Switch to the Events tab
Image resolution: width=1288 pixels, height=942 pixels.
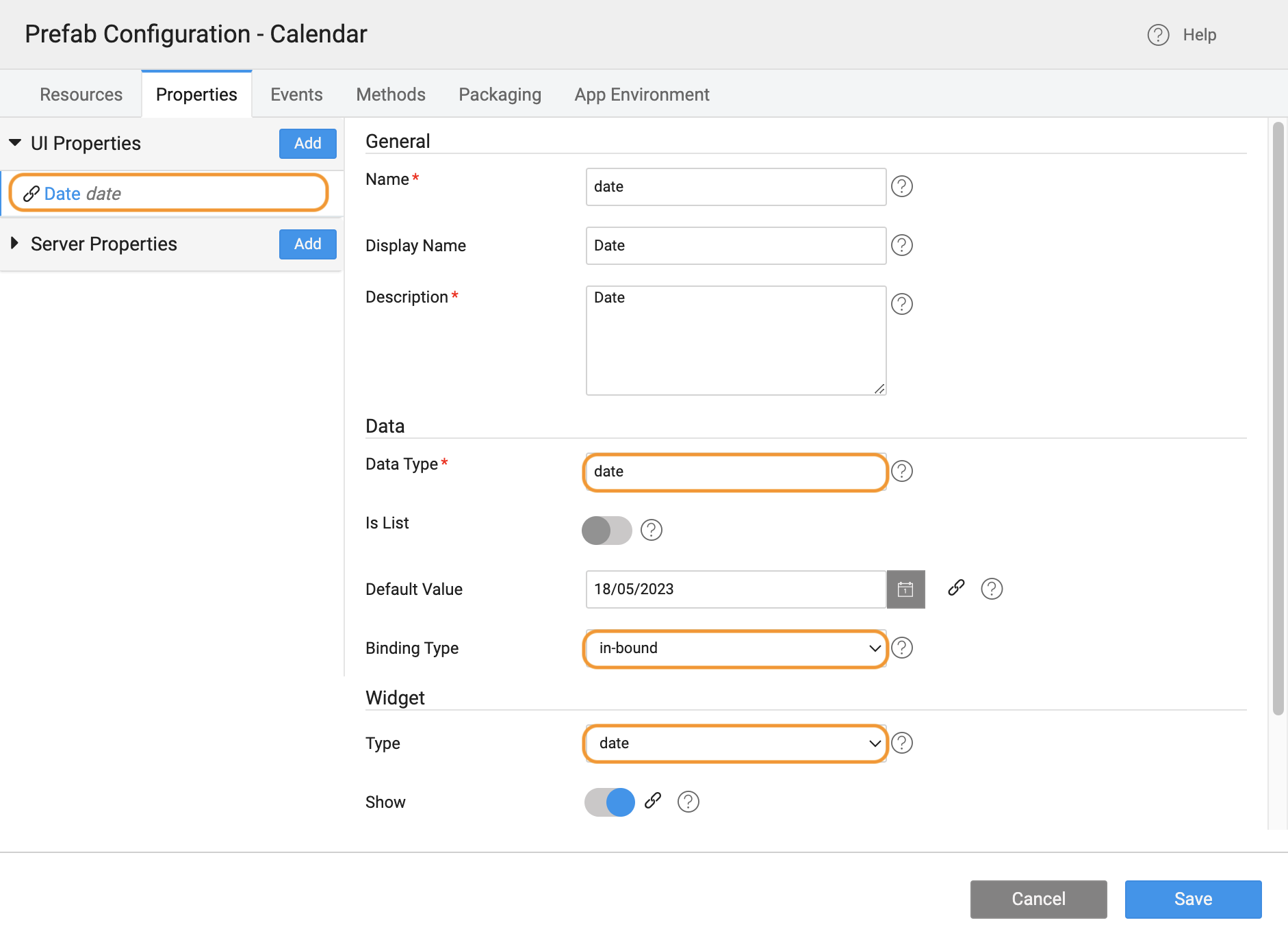(x=296, y=94)
